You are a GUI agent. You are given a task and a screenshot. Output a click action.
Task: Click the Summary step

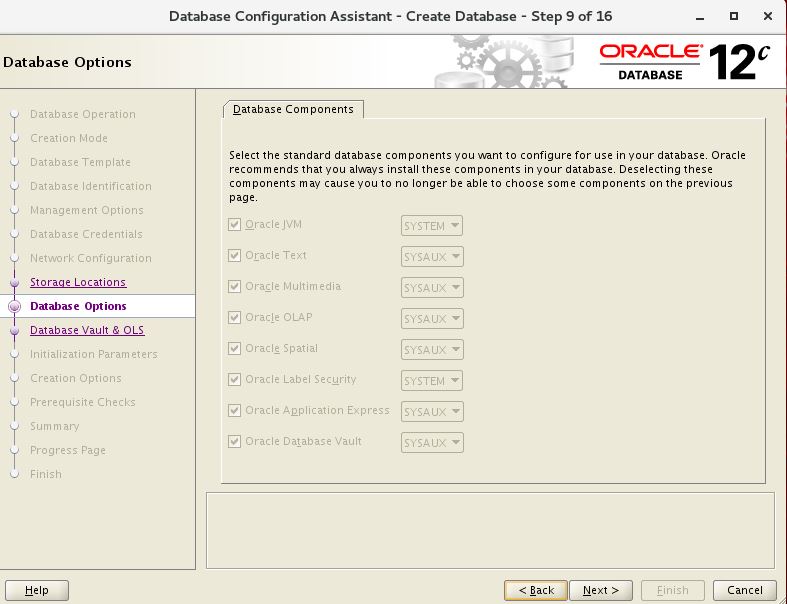(x=55, y=426)
